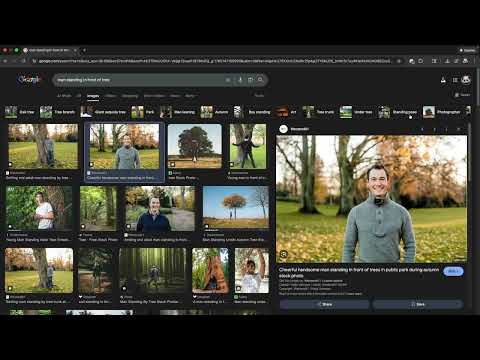Clear the search box with the X icon
The width and height of the screenshot is (480, 360).
pos(228,80)
